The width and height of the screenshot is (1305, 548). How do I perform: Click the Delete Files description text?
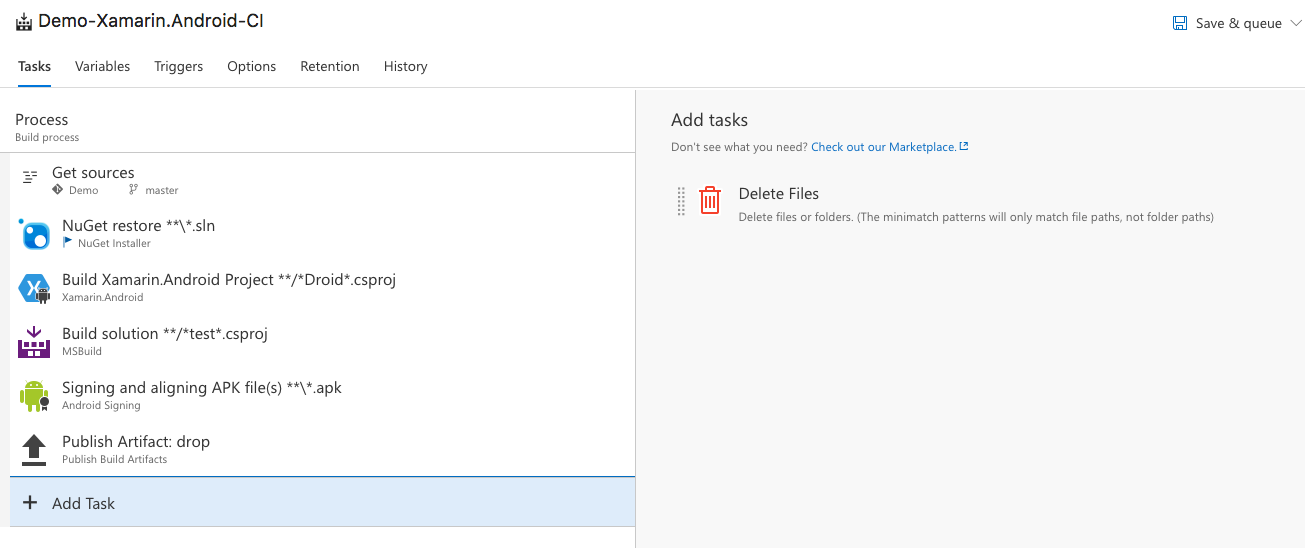tap(976, 217)
